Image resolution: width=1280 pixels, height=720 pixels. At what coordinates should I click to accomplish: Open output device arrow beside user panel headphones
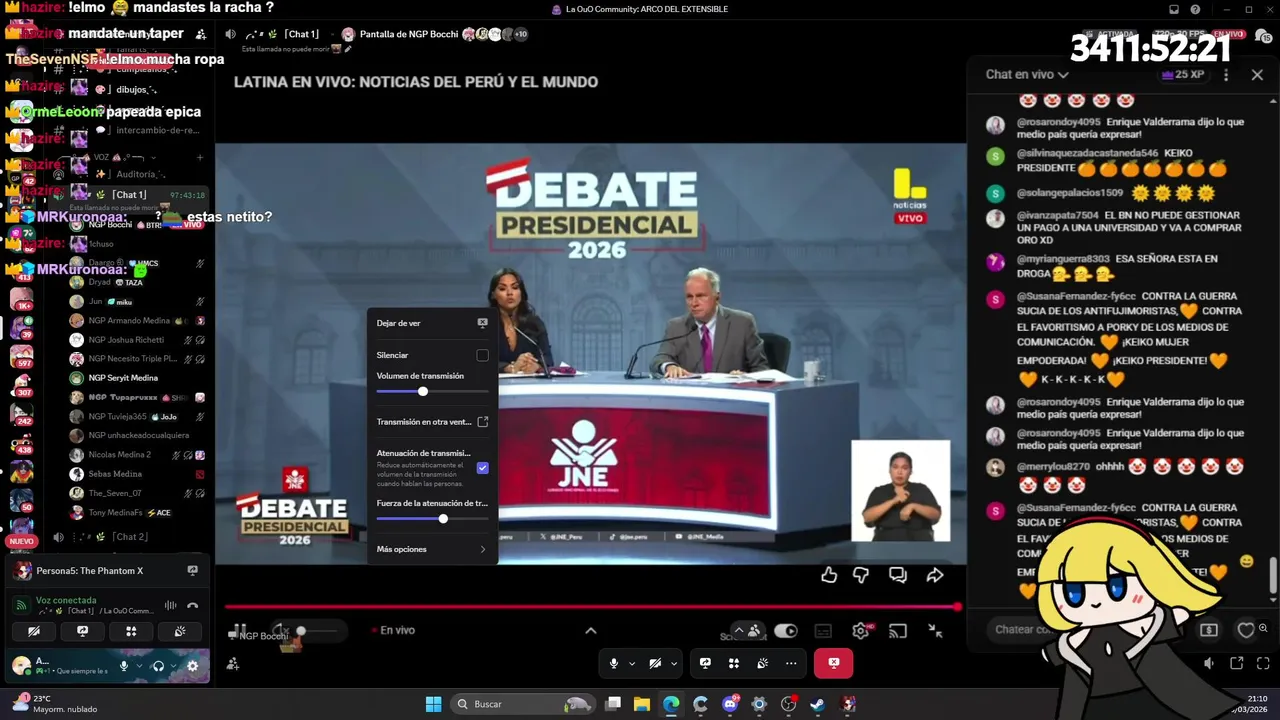(x=173, y=665)
